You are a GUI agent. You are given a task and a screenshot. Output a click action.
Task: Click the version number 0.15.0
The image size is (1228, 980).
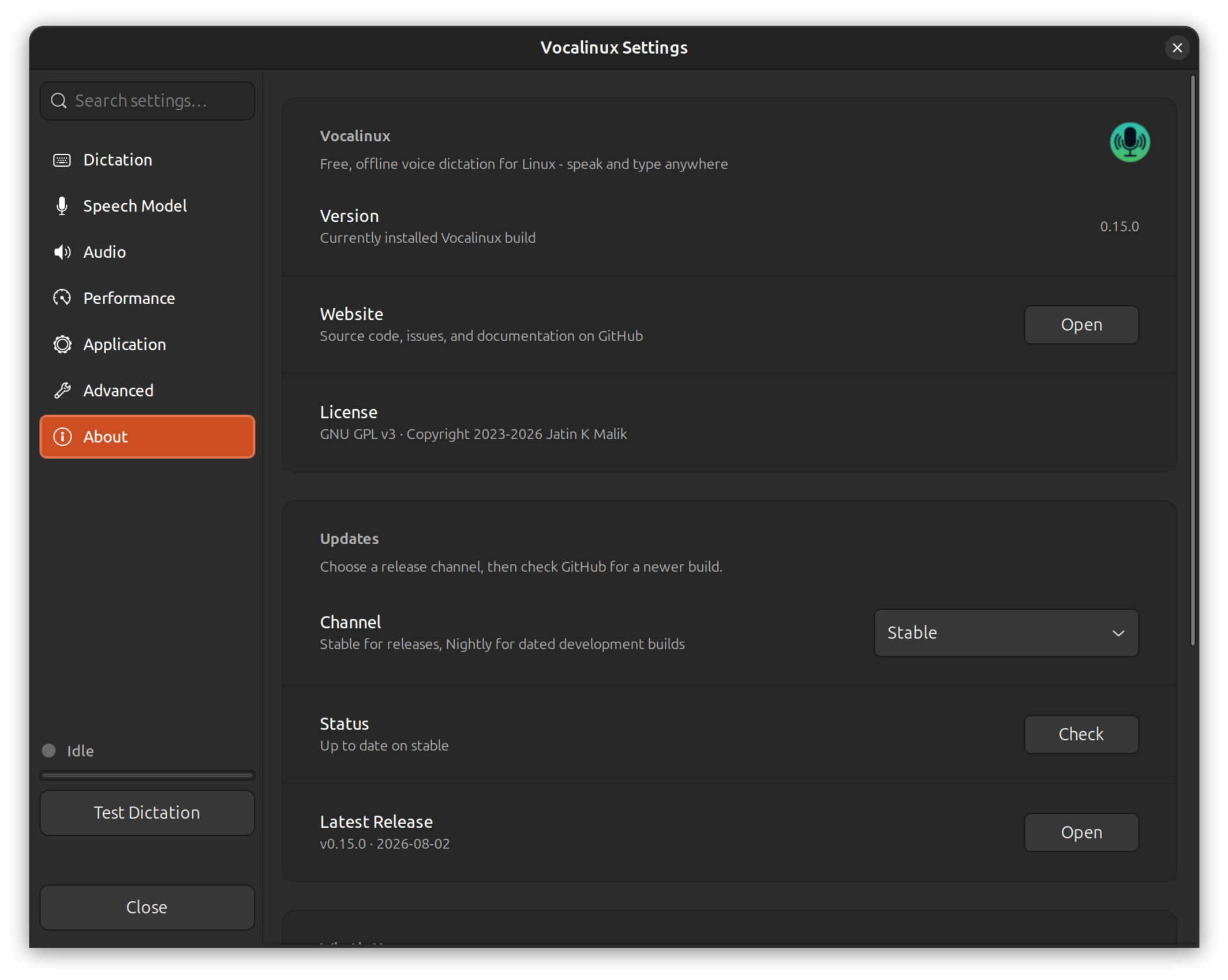click(1119, 226)
